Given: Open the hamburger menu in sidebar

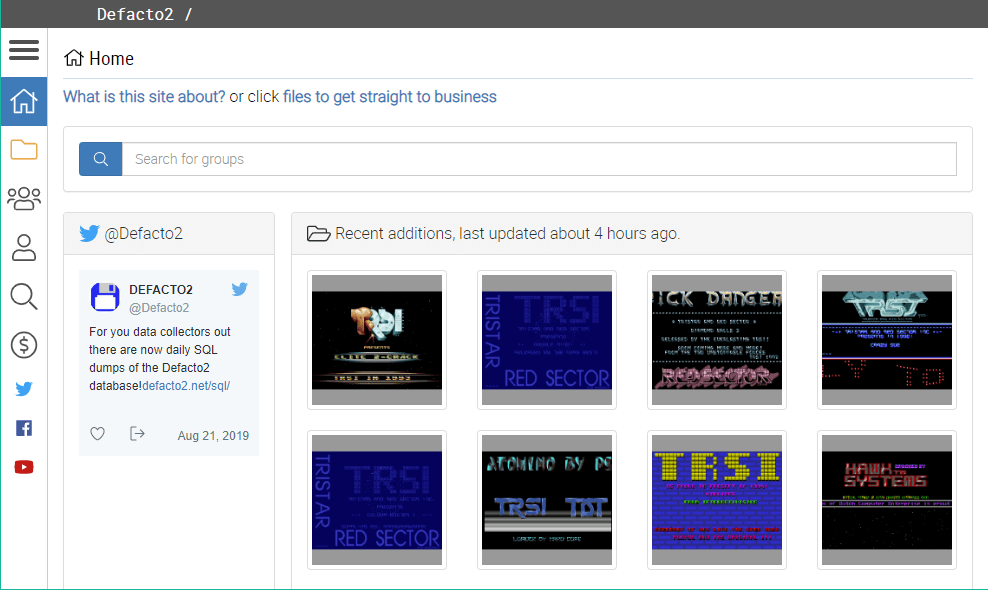Looking at the screenshot, I should (x=24, y=50).
